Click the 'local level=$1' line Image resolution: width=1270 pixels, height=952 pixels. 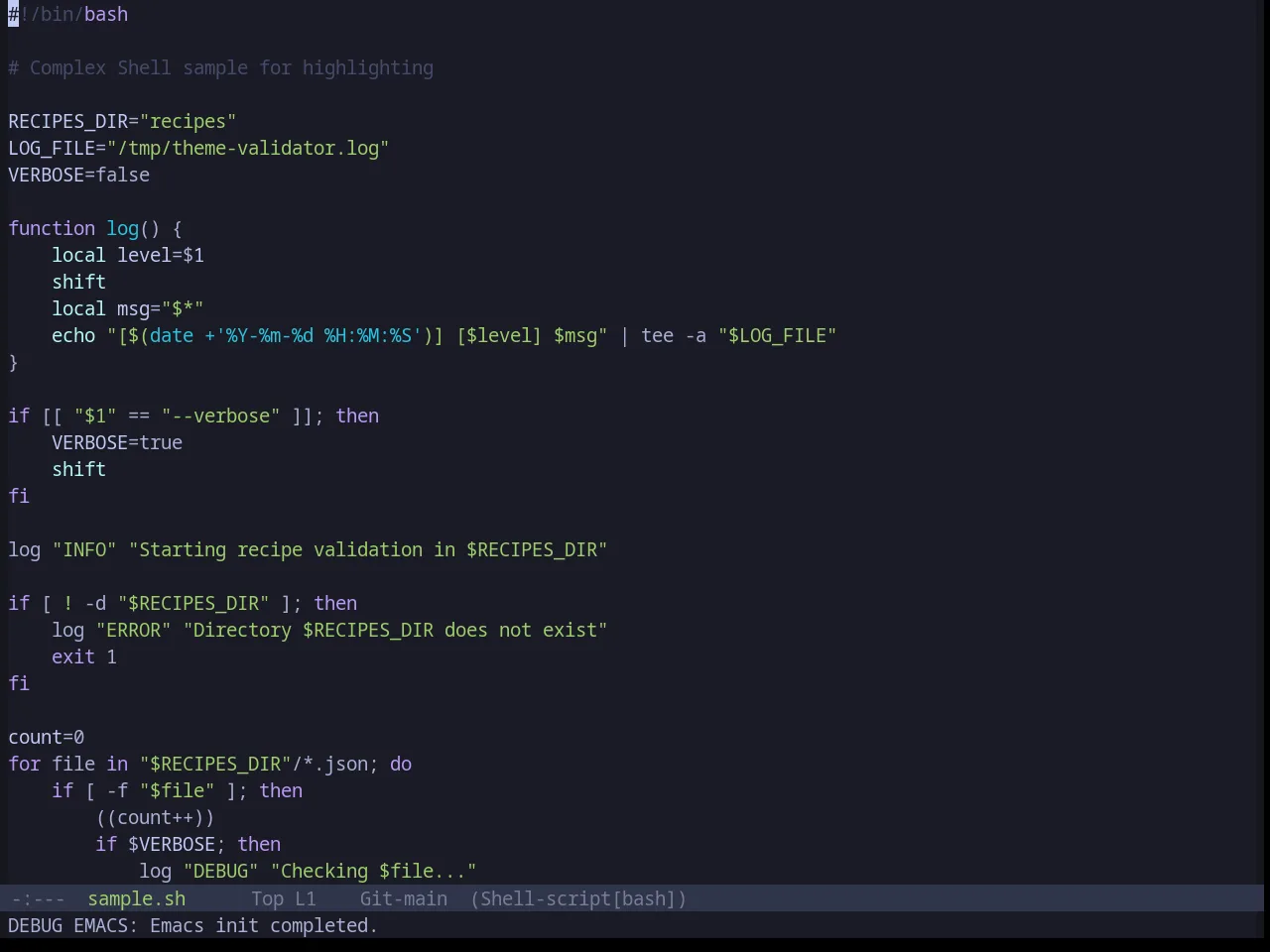coord(128,255)
